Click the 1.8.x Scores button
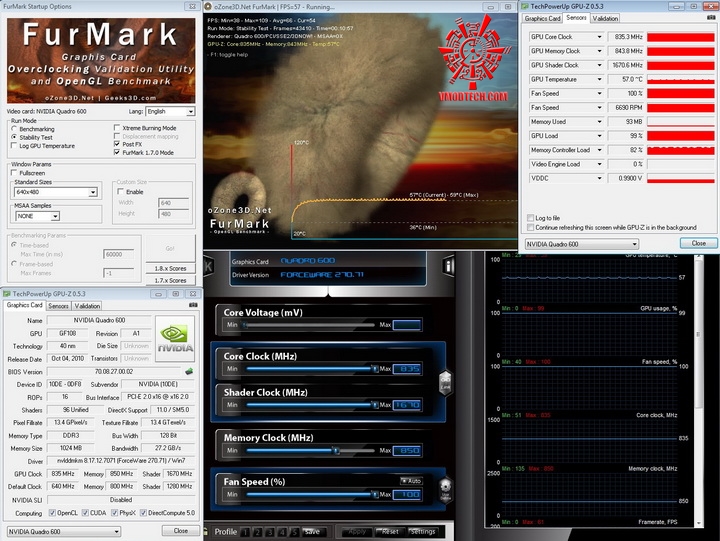720x541 pixels. pos(170,268)
